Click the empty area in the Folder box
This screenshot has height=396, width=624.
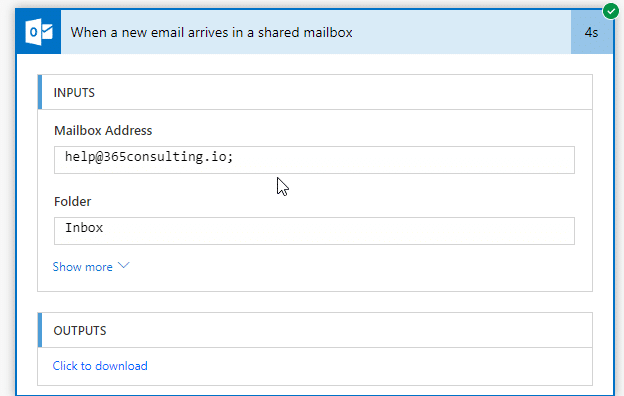(x=338, y=231)
